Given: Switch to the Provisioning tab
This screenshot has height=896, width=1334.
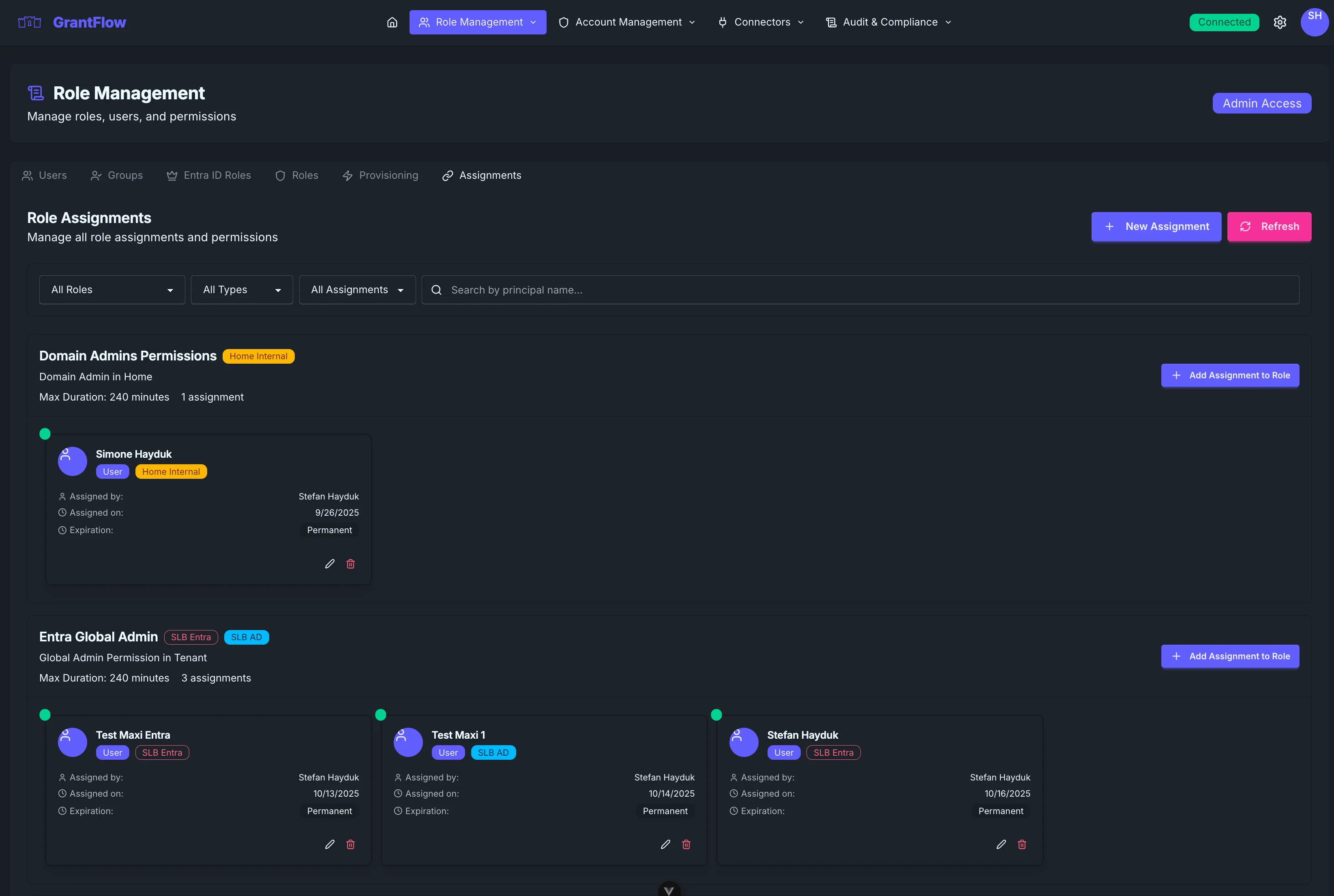Looking at the screenshot, I should click(380, 176).
